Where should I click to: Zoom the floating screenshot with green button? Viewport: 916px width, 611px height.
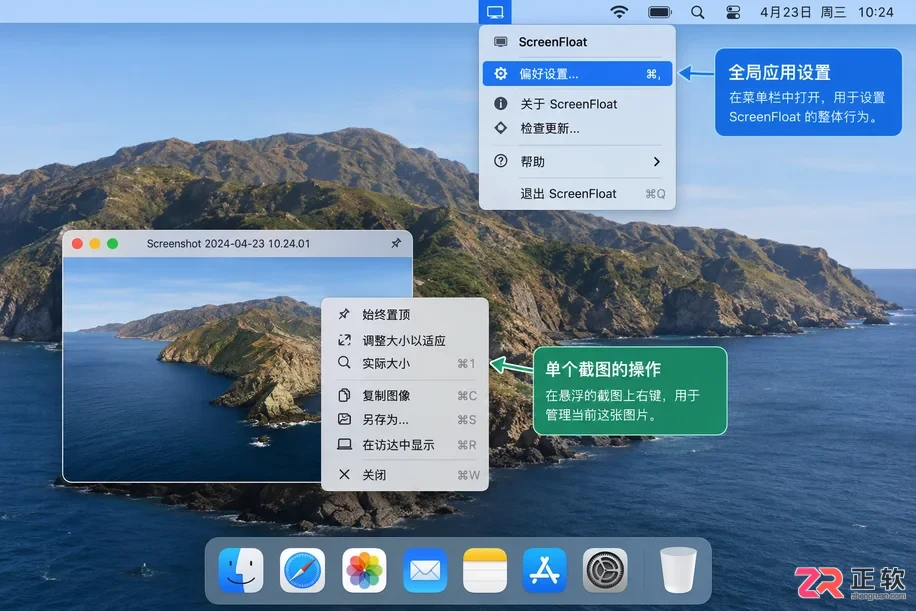click(113, 244)
